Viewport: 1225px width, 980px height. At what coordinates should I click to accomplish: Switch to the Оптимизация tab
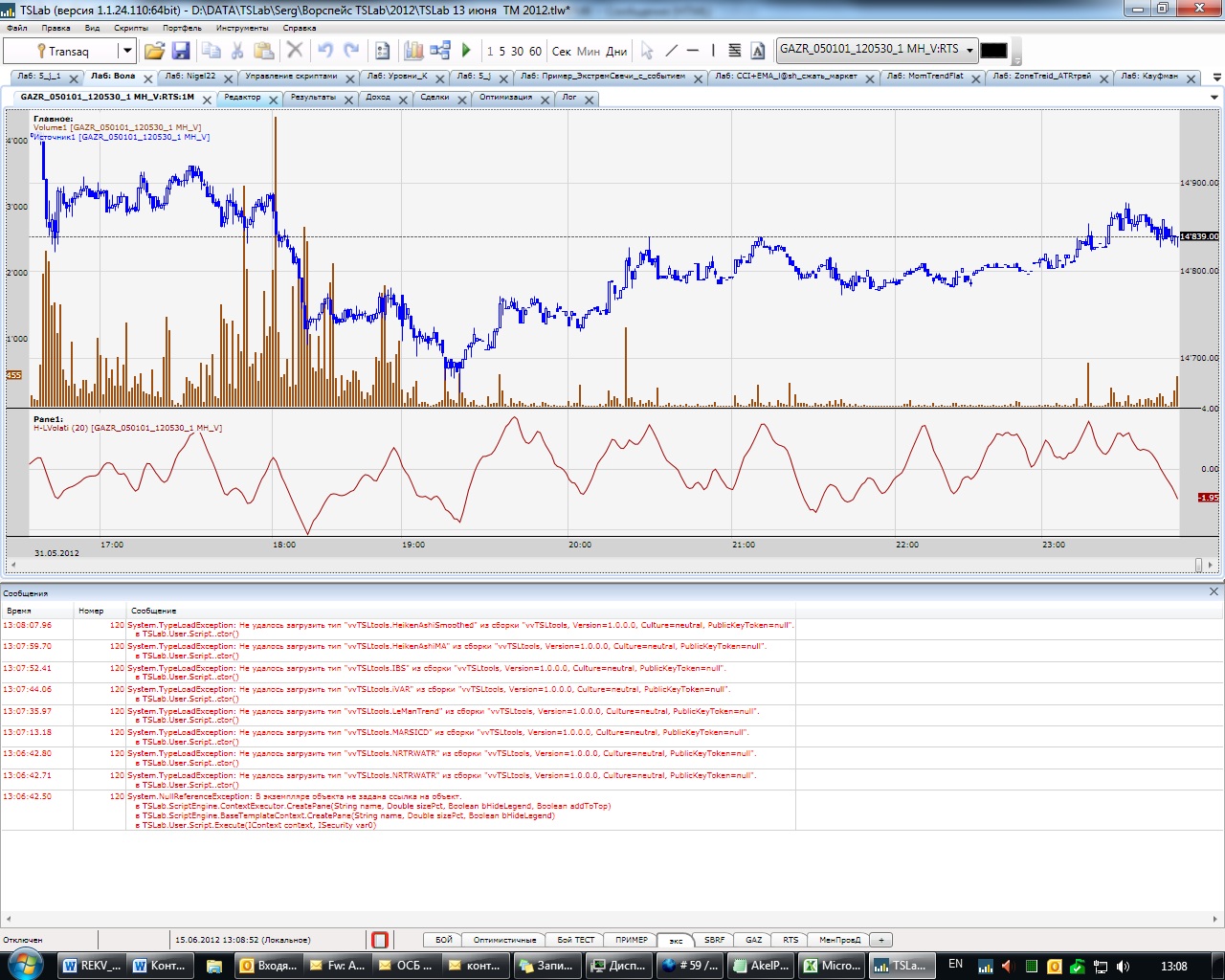(x=505, y=98)
